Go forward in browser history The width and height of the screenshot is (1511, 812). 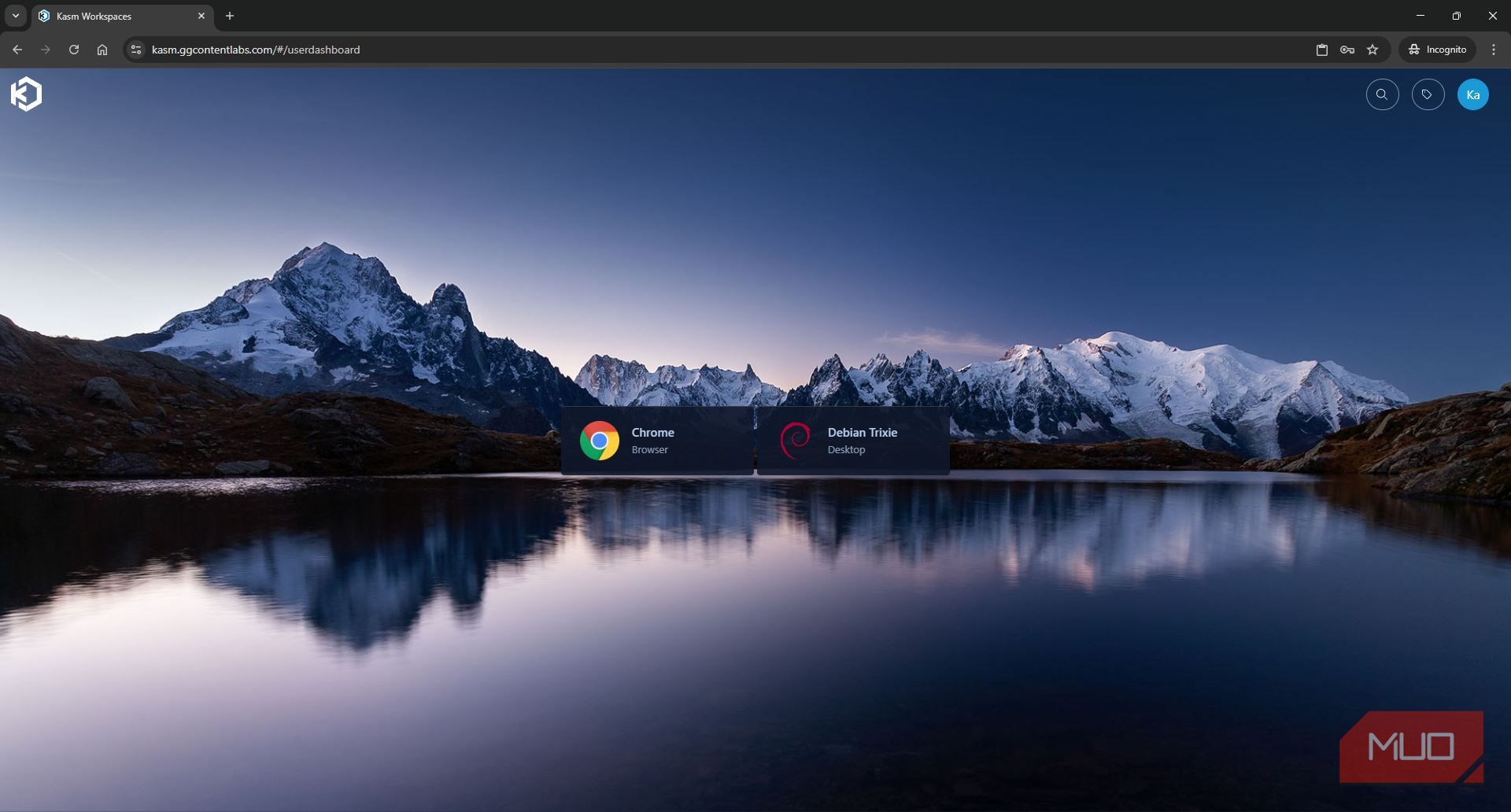click(46, 50)
